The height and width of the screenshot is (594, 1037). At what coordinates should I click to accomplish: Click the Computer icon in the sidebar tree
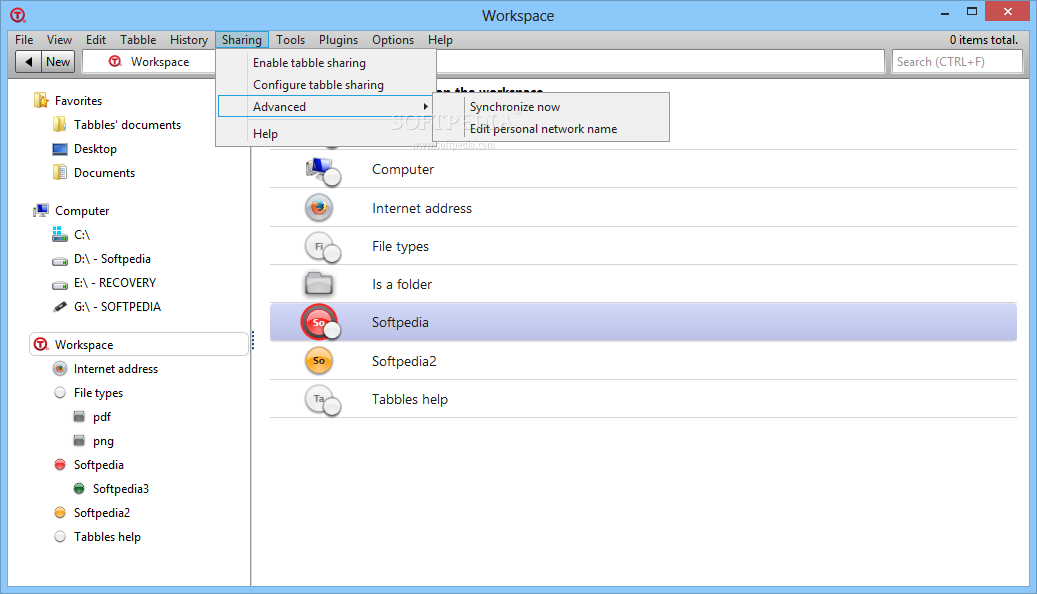coord(41,210)
